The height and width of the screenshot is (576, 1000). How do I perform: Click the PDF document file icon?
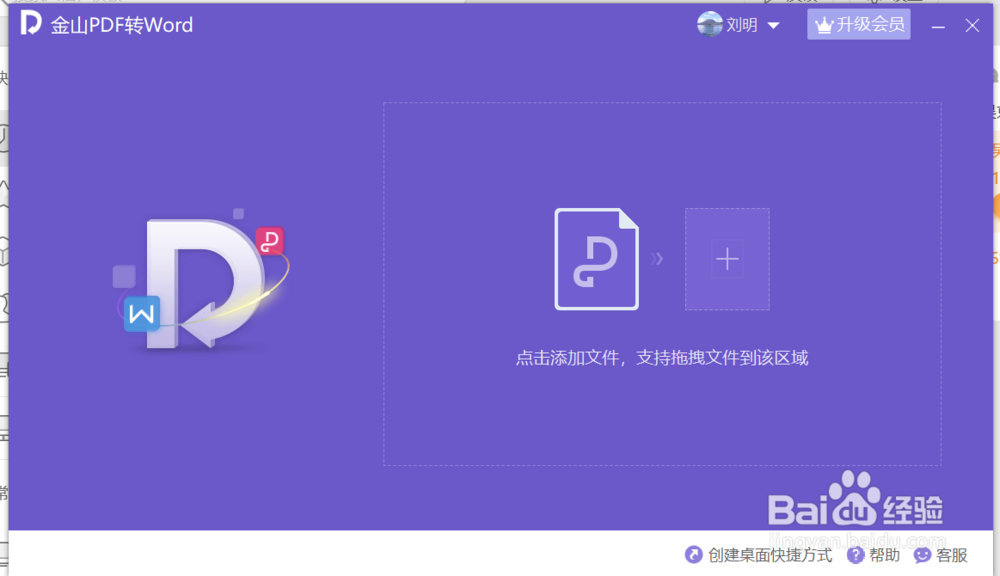[x=596, y=259]
